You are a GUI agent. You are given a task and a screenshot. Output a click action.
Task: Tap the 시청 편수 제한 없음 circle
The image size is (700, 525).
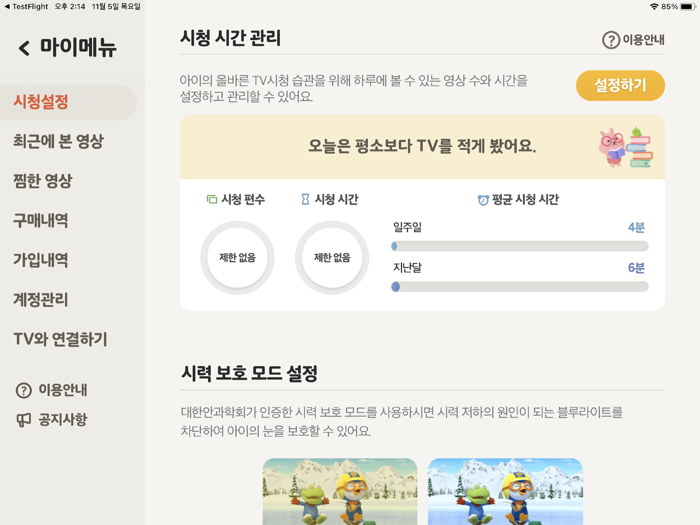pyautogui.click(x=237, y=258)
